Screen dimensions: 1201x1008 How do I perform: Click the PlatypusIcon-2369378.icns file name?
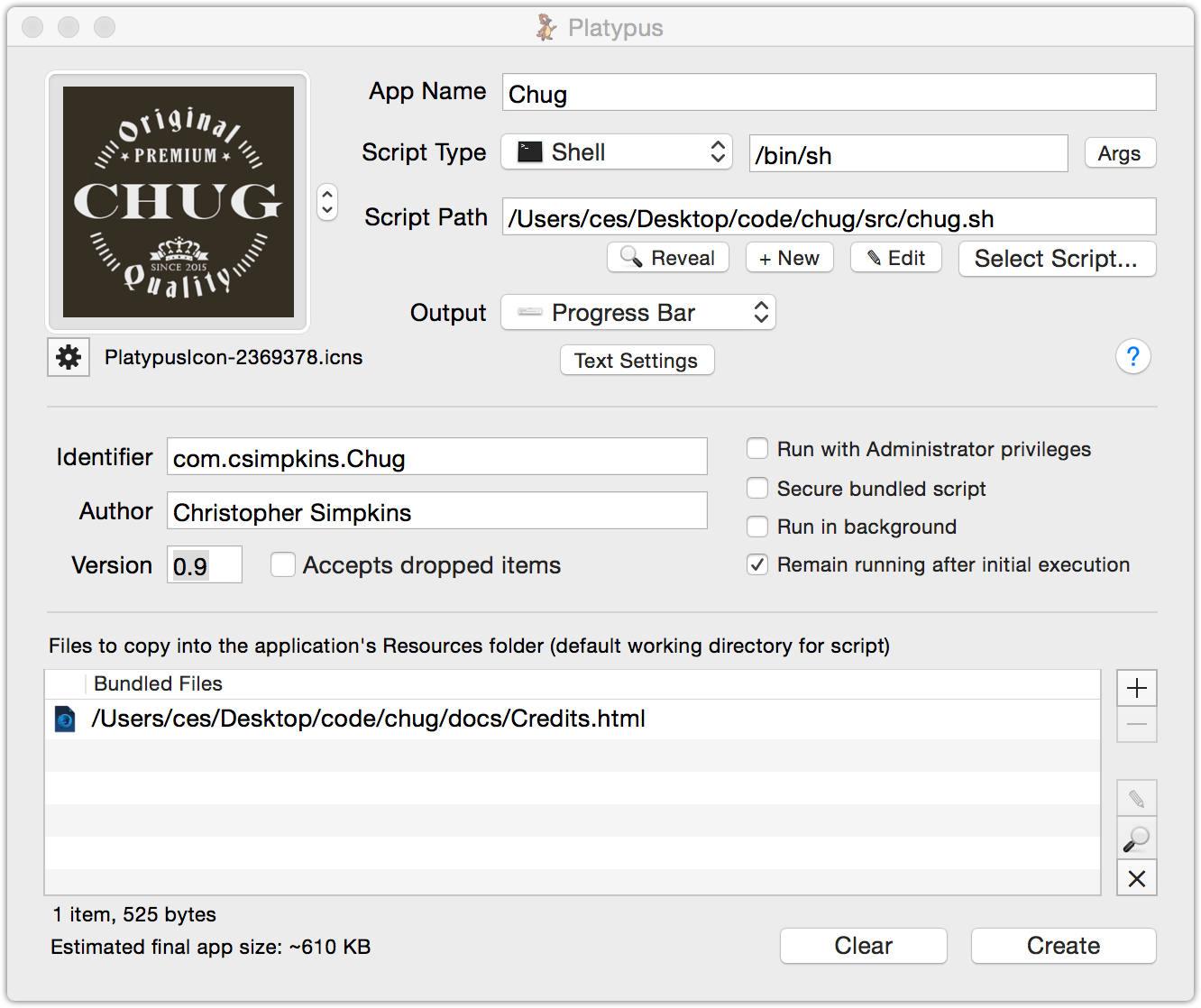pos(234,357)
